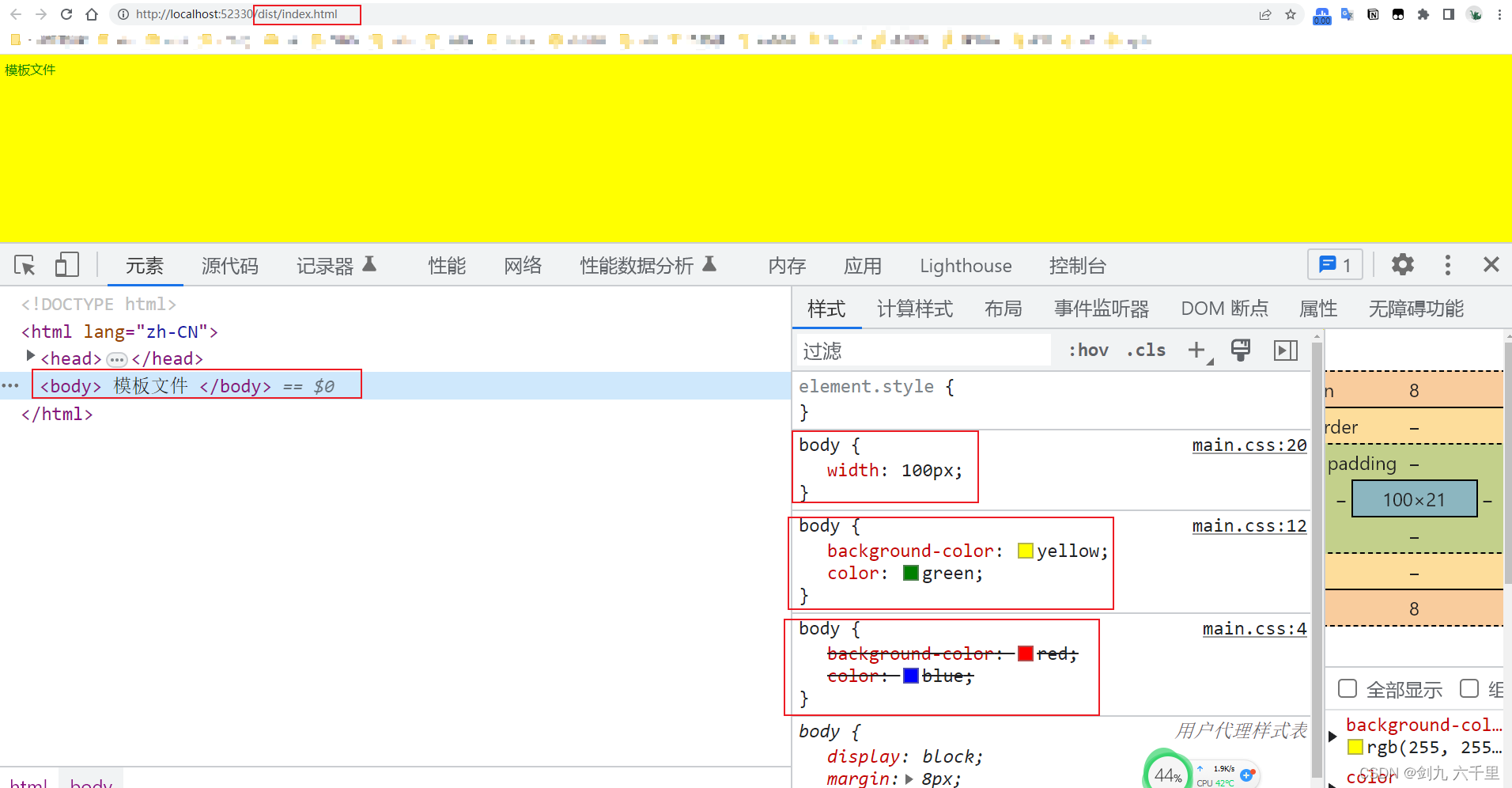This screenshot has height=788, width=1512.
Task: Click the yellow background-color swatch
Action: tap(1026, 551)
